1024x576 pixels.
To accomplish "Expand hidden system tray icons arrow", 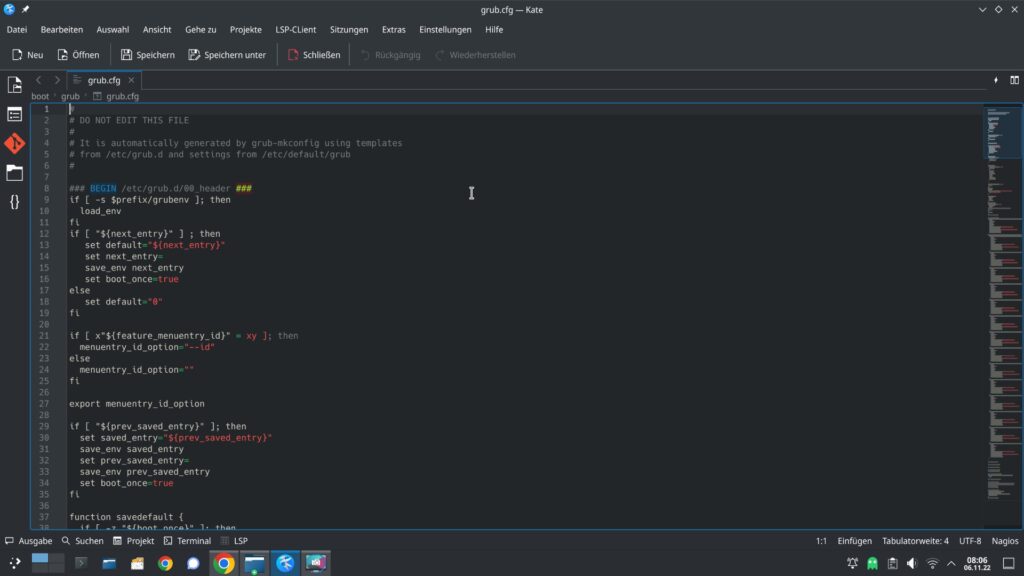I will point(951,563).
